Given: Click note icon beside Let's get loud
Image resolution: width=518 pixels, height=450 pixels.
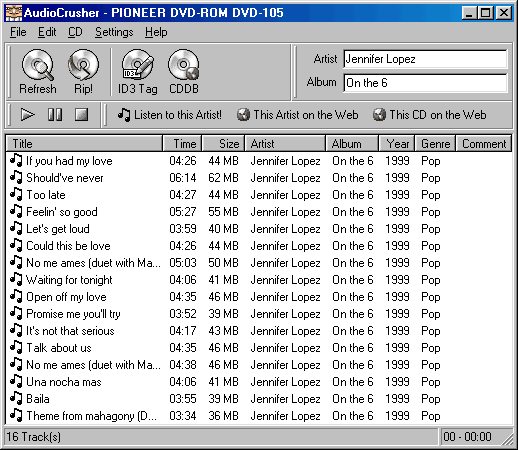Looking at the screenshot, I should [x=16, y=228].
